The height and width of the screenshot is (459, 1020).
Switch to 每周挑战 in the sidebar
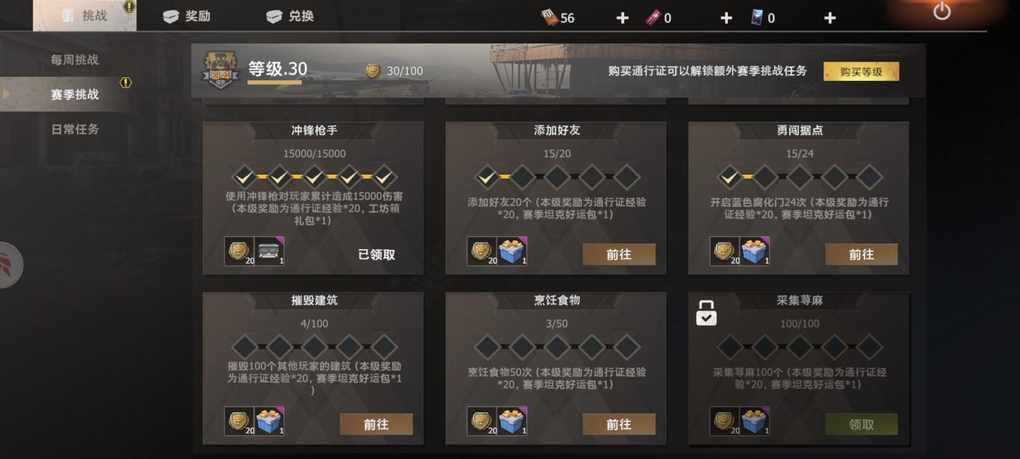coord(75,60)
